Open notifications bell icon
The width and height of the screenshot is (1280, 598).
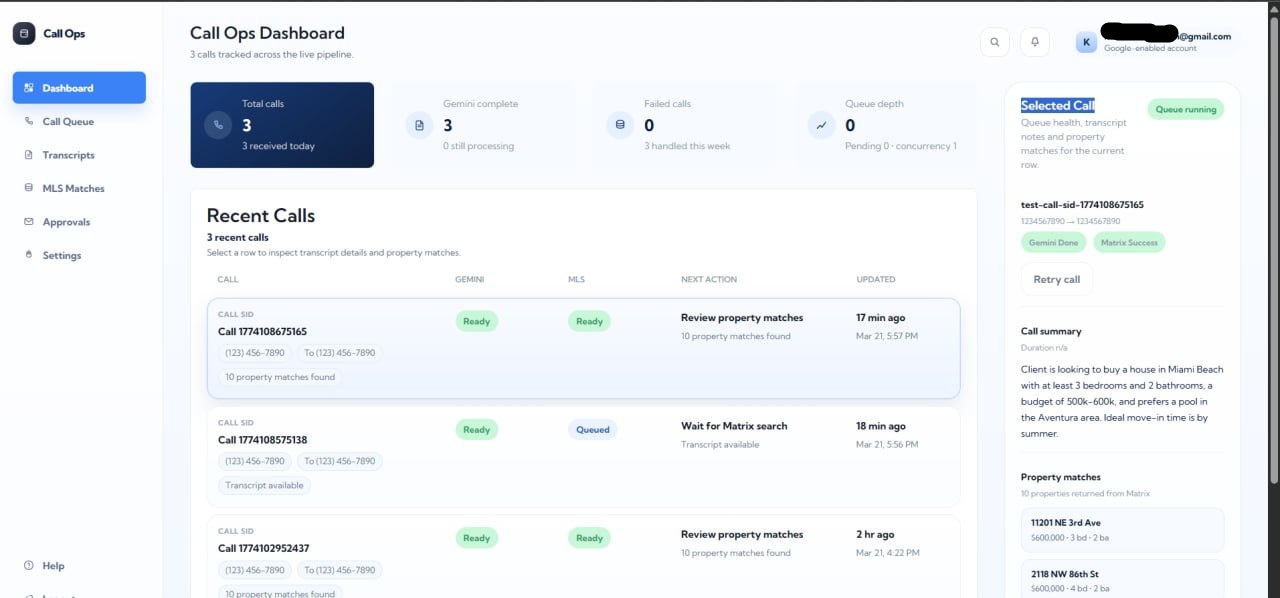pos(1035,42)
